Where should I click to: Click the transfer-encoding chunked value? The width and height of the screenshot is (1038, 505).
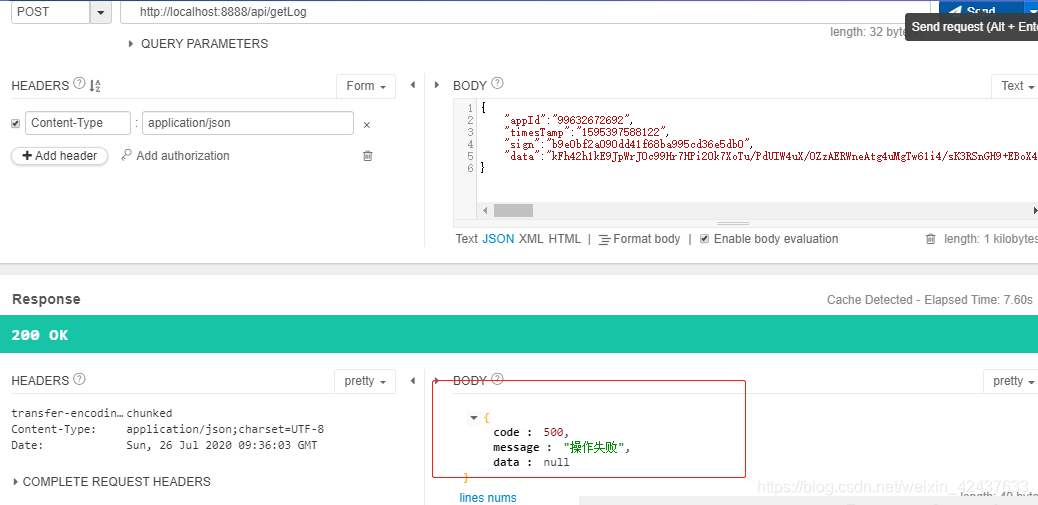(x=149, y=413)
